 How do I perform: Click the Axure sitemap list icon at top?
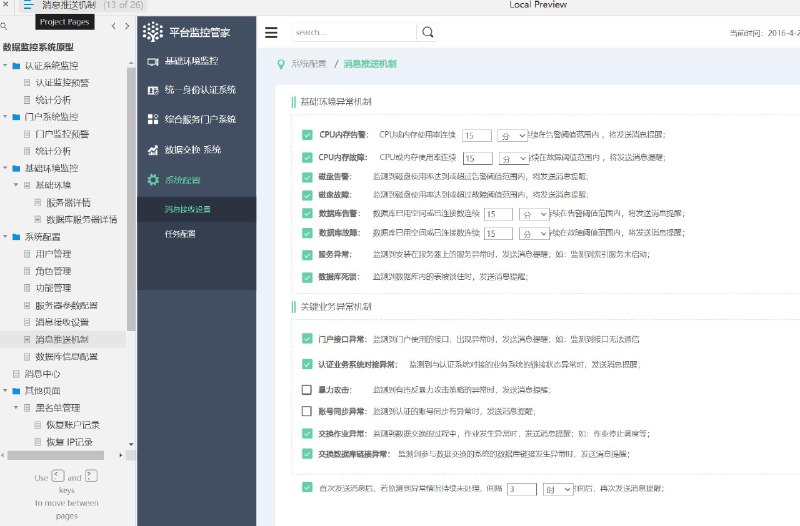pyautogui.click(x=28, y=5)
